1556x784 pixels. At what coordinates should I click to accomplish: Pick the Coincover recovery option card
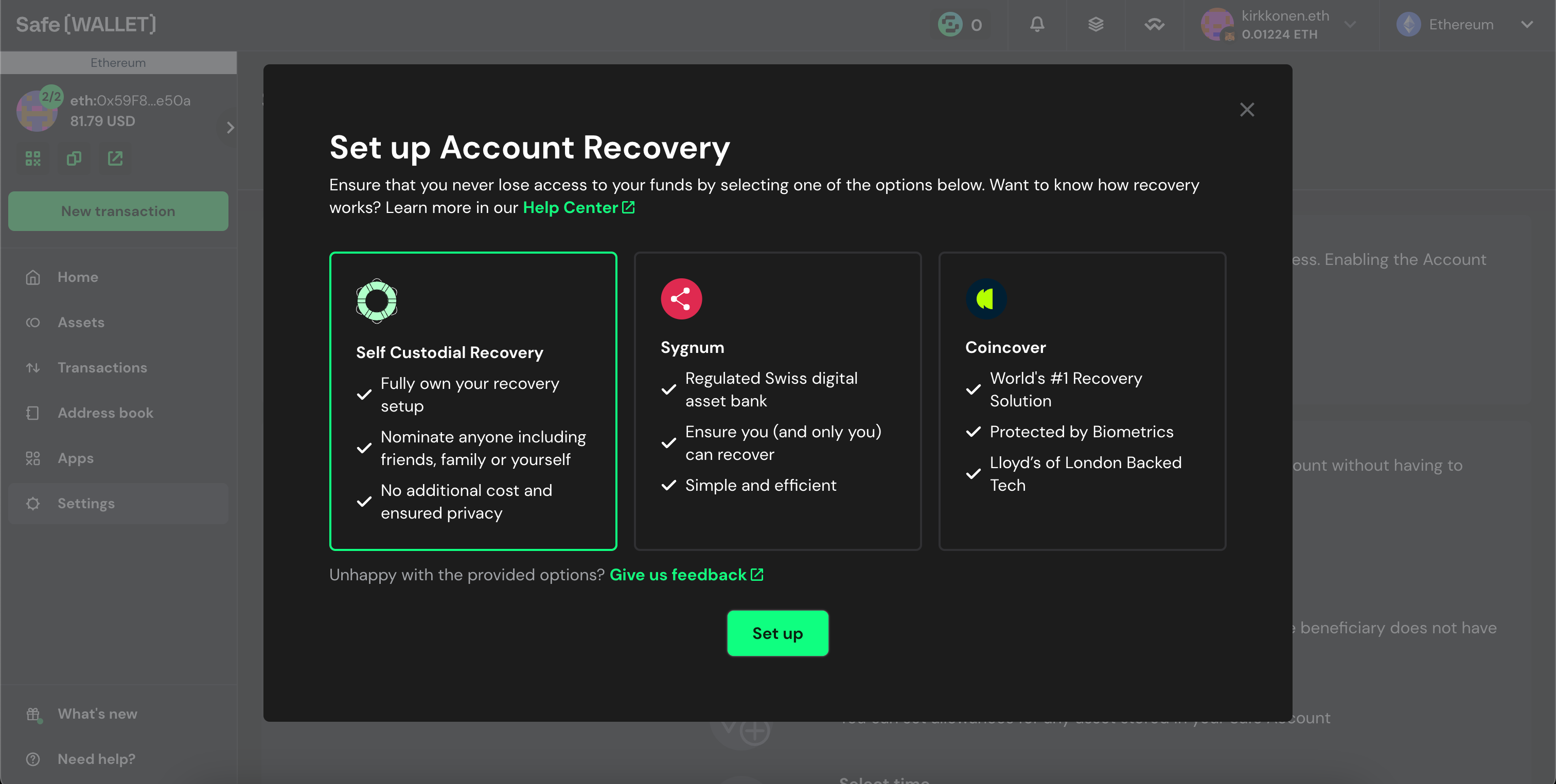point(1082,400)
